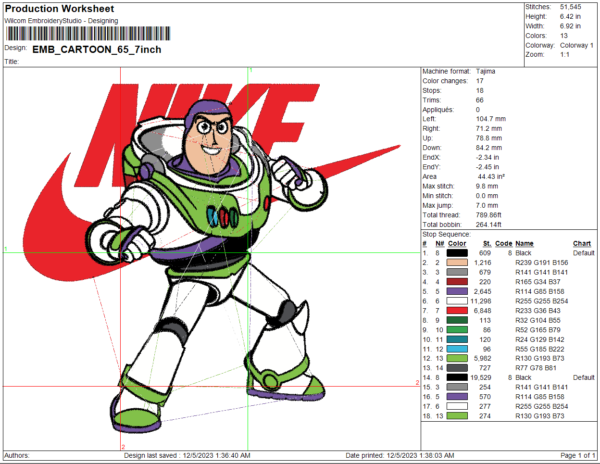Select the Machine format value Tajima
600x464 pixels.
[486, 71]
